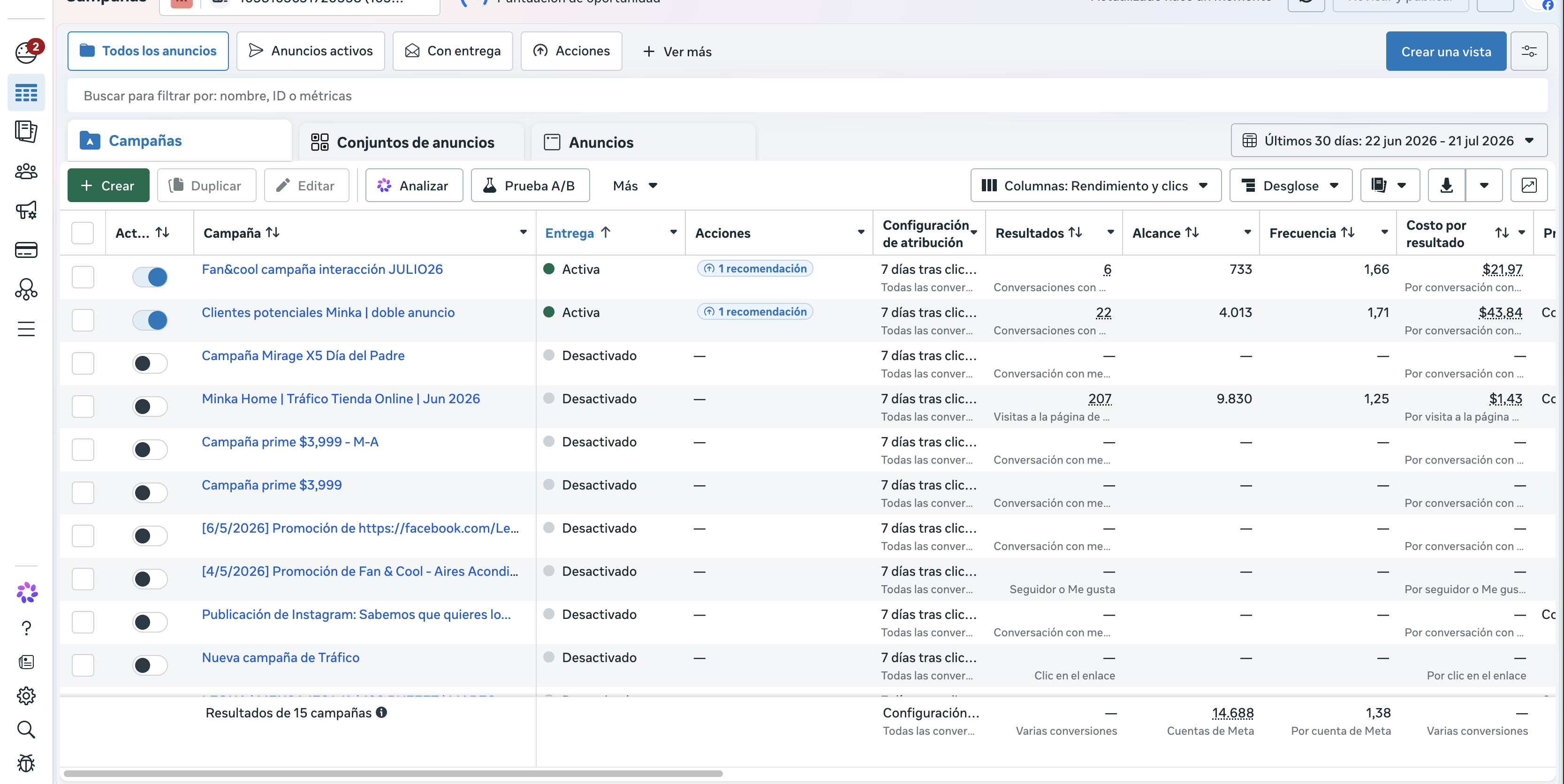Select the campaigns table grid sidebar icon

(26, 93)
